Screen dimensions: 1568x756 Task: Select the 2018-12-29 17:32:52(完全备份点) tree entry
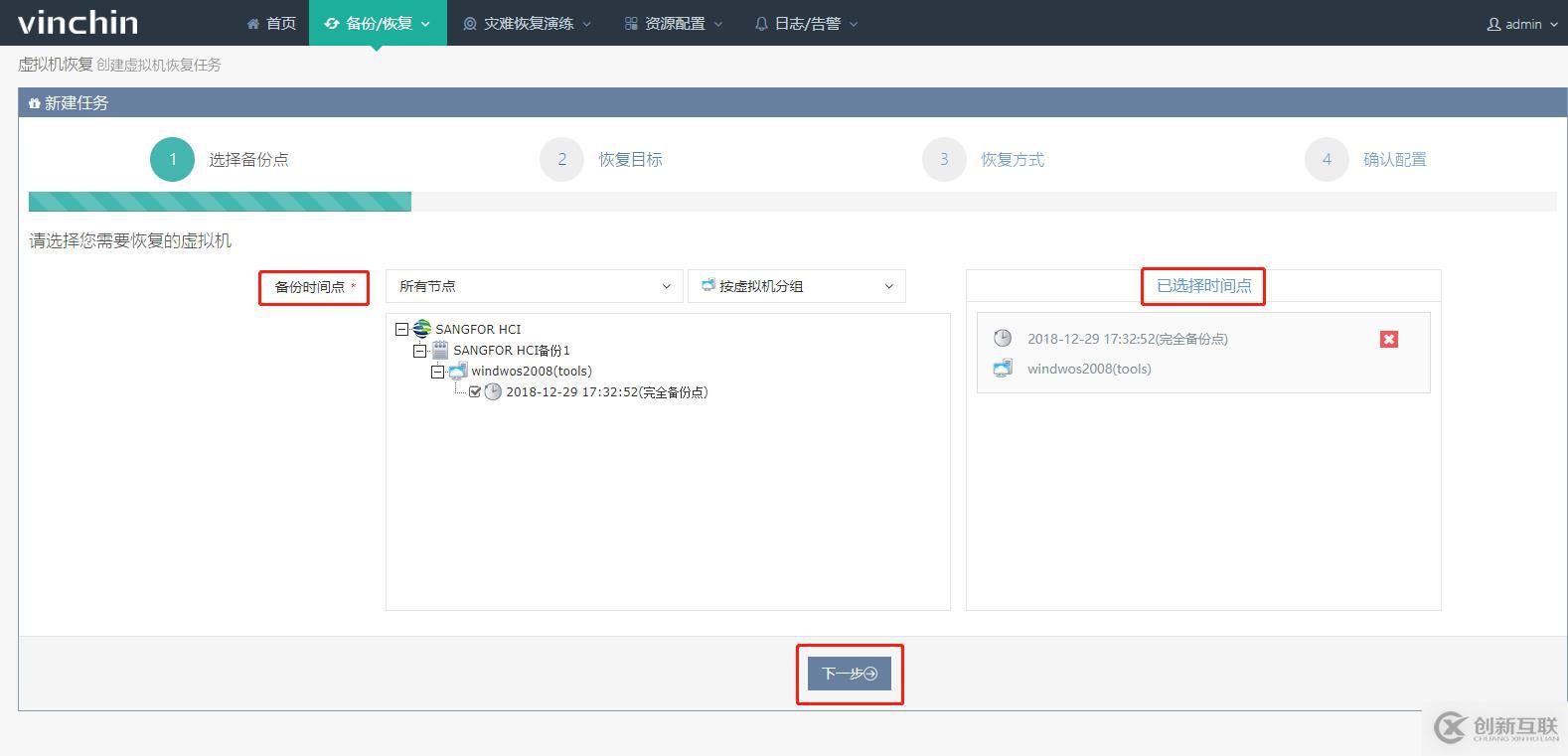[607, 392]
